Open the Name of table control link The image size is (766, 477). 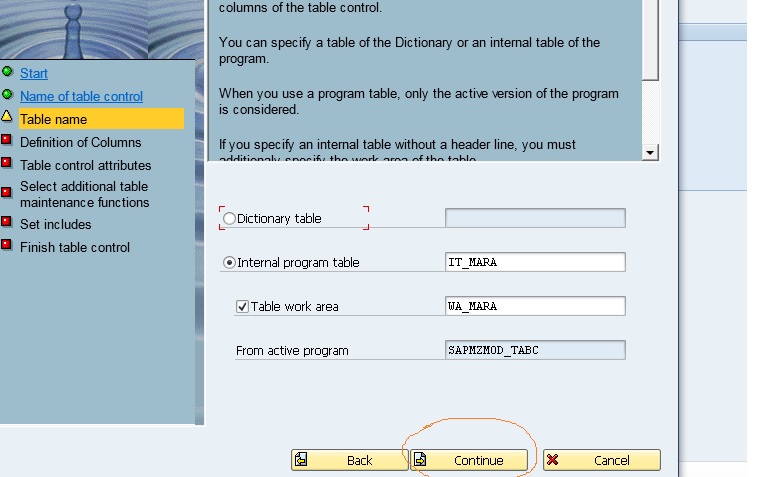point(82,96)
